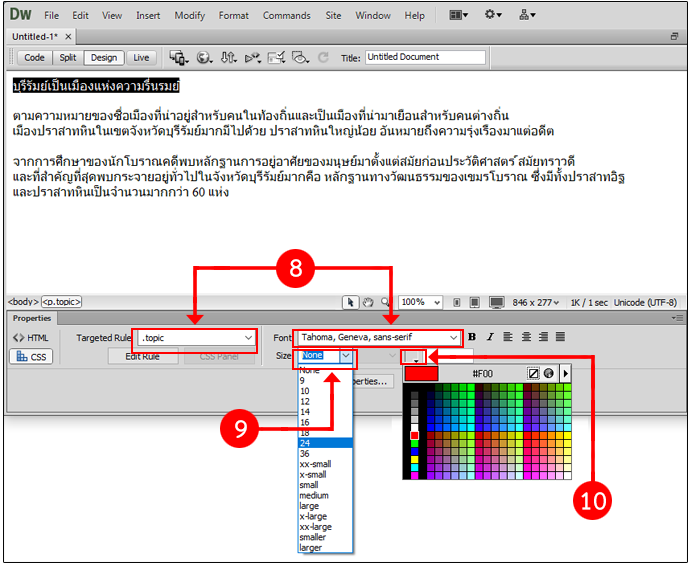Select the Zoom magnifier tool
This screenshot has width=691, height=575.
385,302
